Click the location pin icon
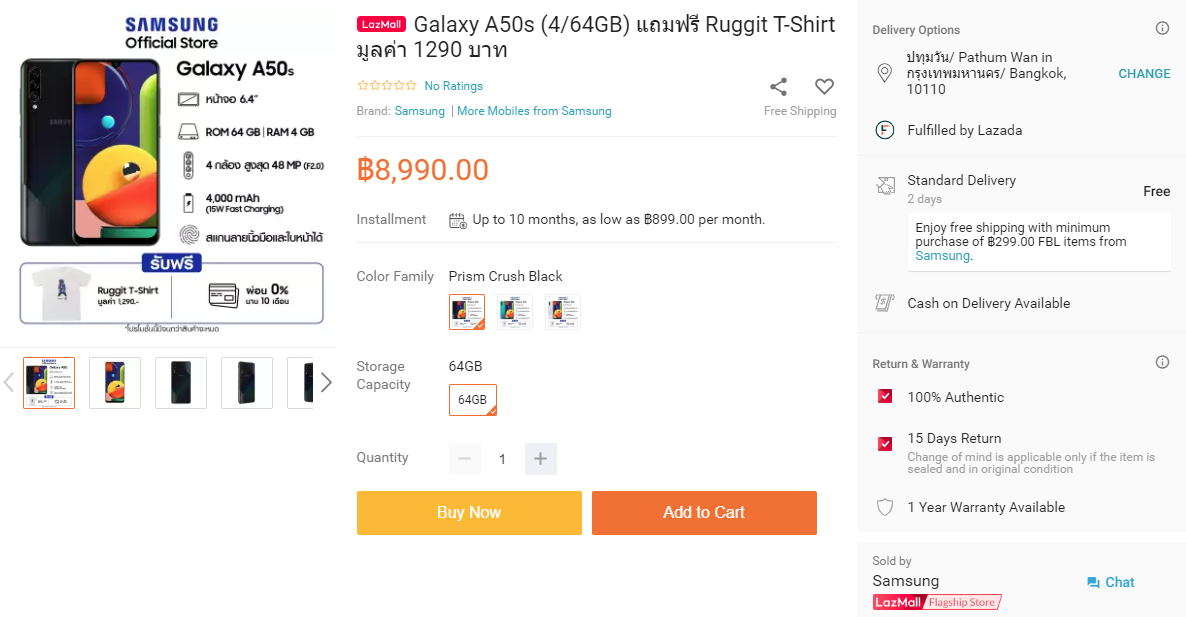The width and height of the screenshot is (1186, 617). [x=884, y=73]
